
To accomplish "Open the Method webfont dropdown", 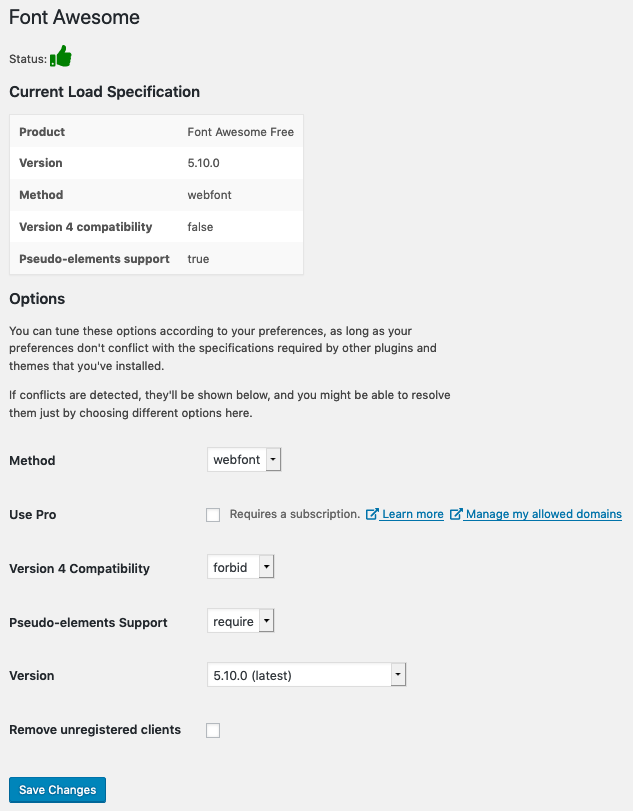I will [x=244, y=460].
